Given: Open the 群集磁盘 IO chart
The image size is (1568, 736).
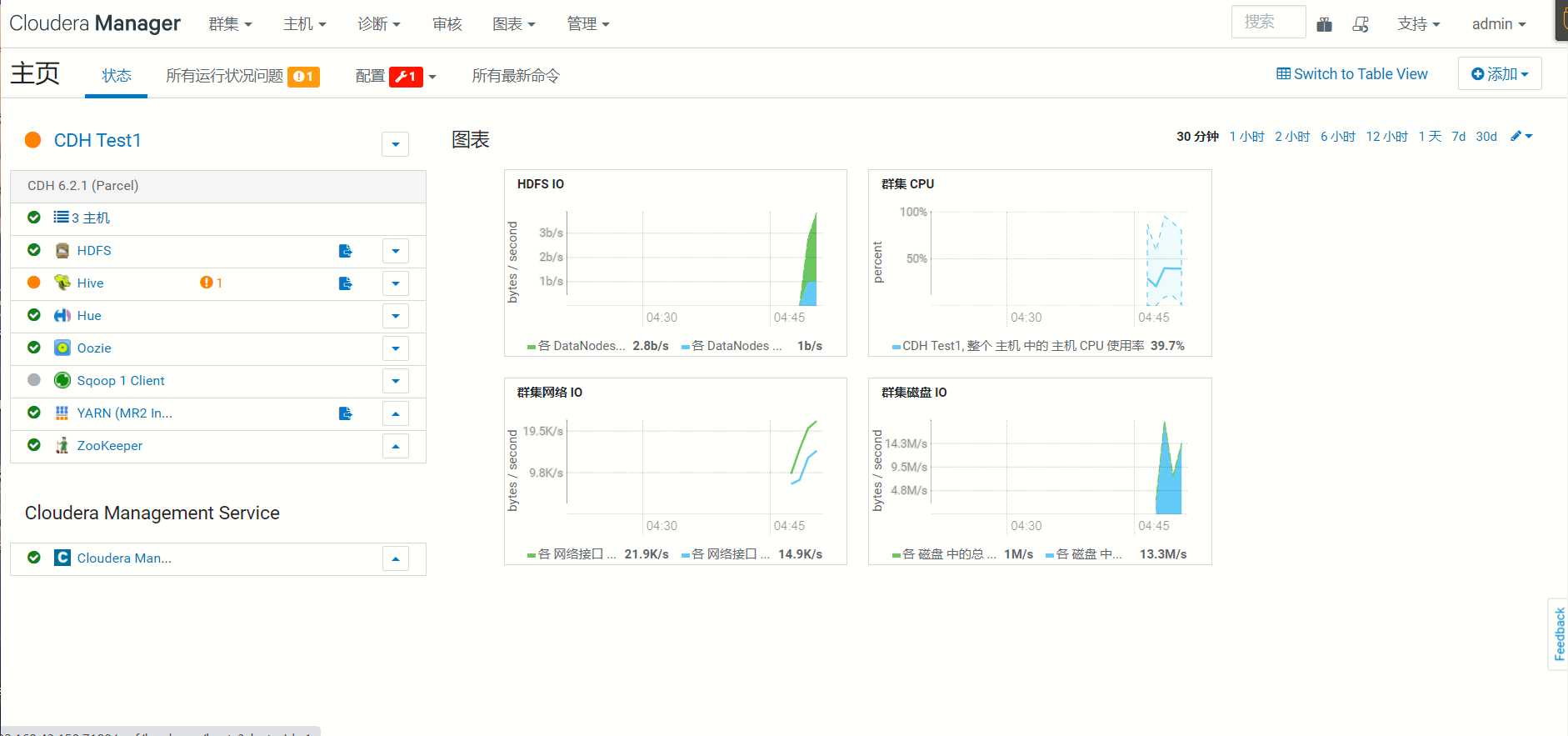Looking at the screenshot, I should point(1040,472).
